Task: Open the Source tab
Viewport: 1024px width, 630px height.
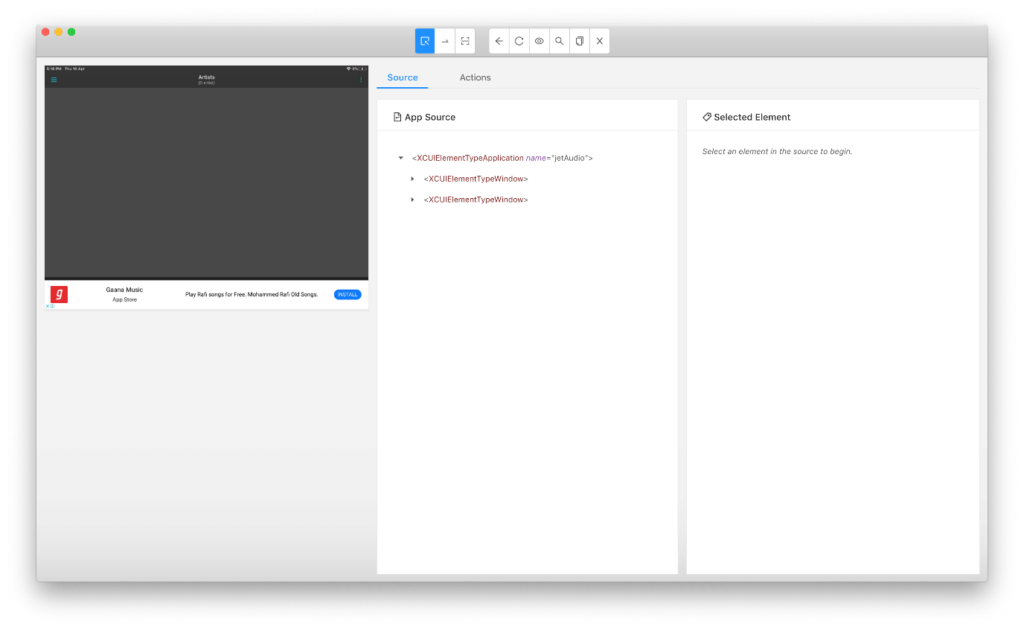Action: (x=402, y=77)
